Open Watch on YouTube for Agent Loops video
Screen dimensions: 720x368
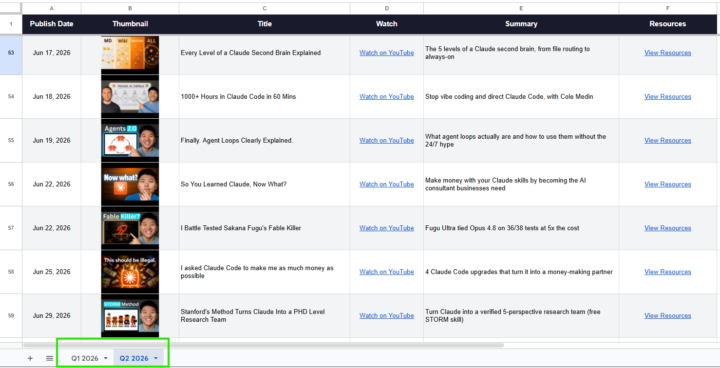pos(387,141)
